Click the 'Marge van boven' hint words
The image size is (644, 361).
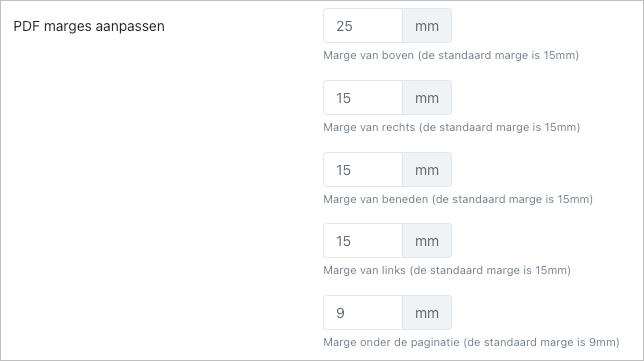[x=368, y=55]
